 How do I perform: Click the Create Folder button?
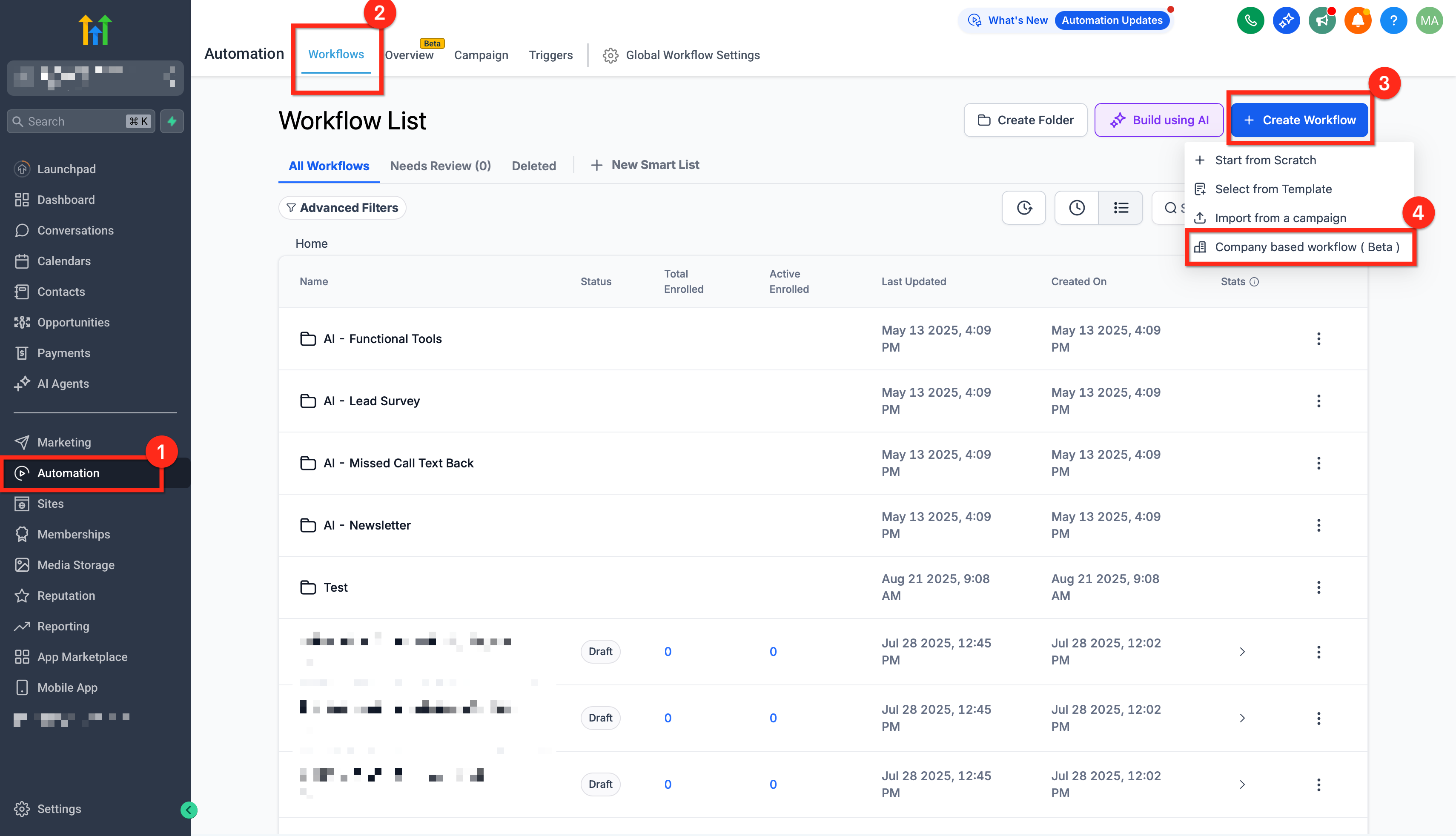click(x=1025, y=120)
